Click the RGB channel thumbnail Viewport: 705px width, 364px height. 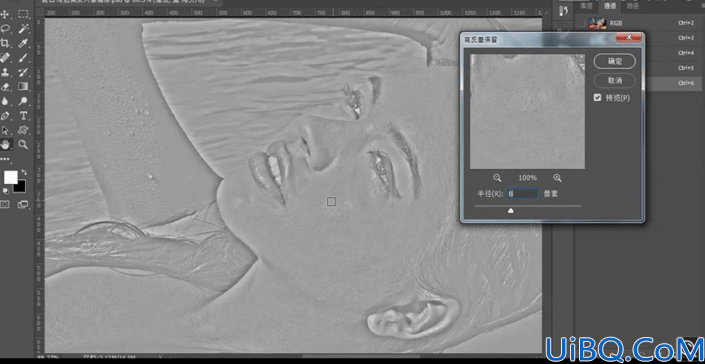[597, 23]
